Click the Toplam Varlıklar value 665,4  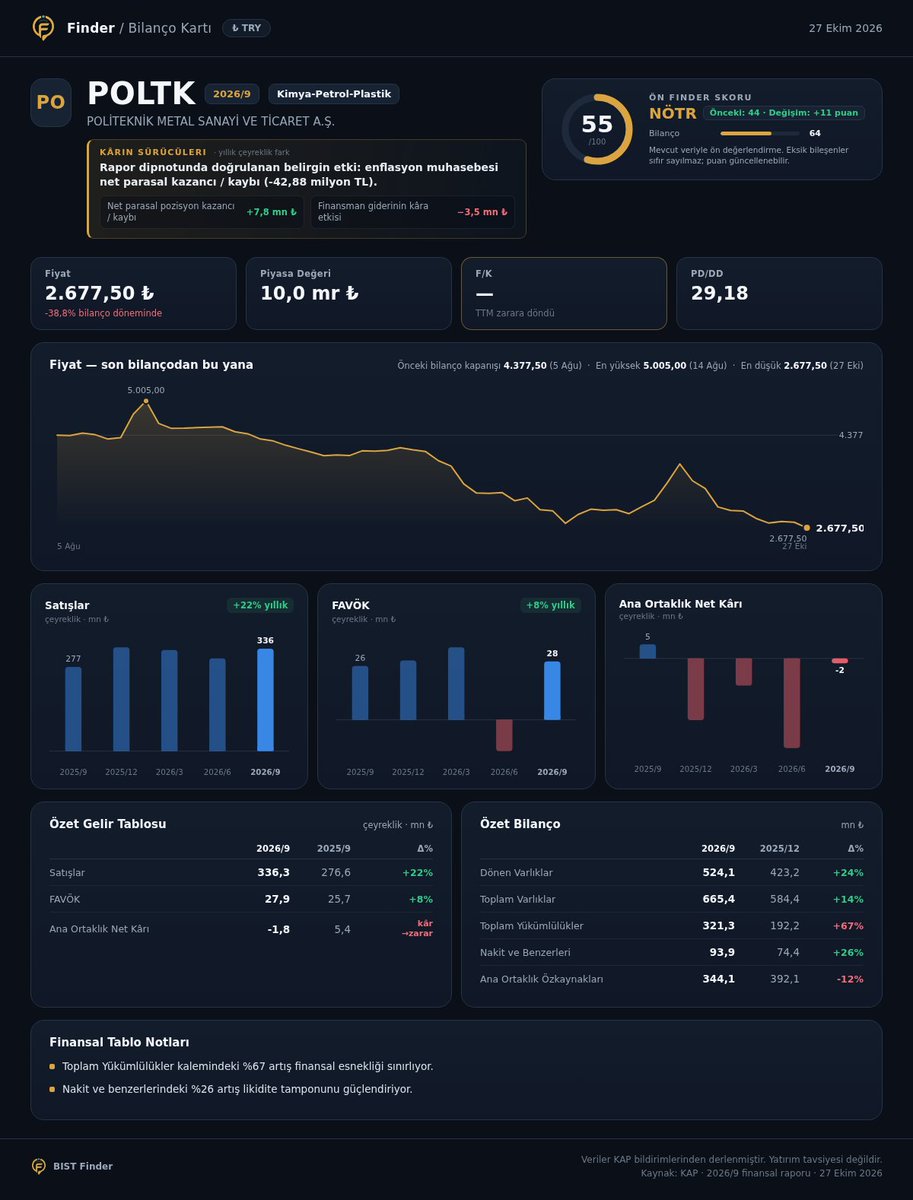718,899
